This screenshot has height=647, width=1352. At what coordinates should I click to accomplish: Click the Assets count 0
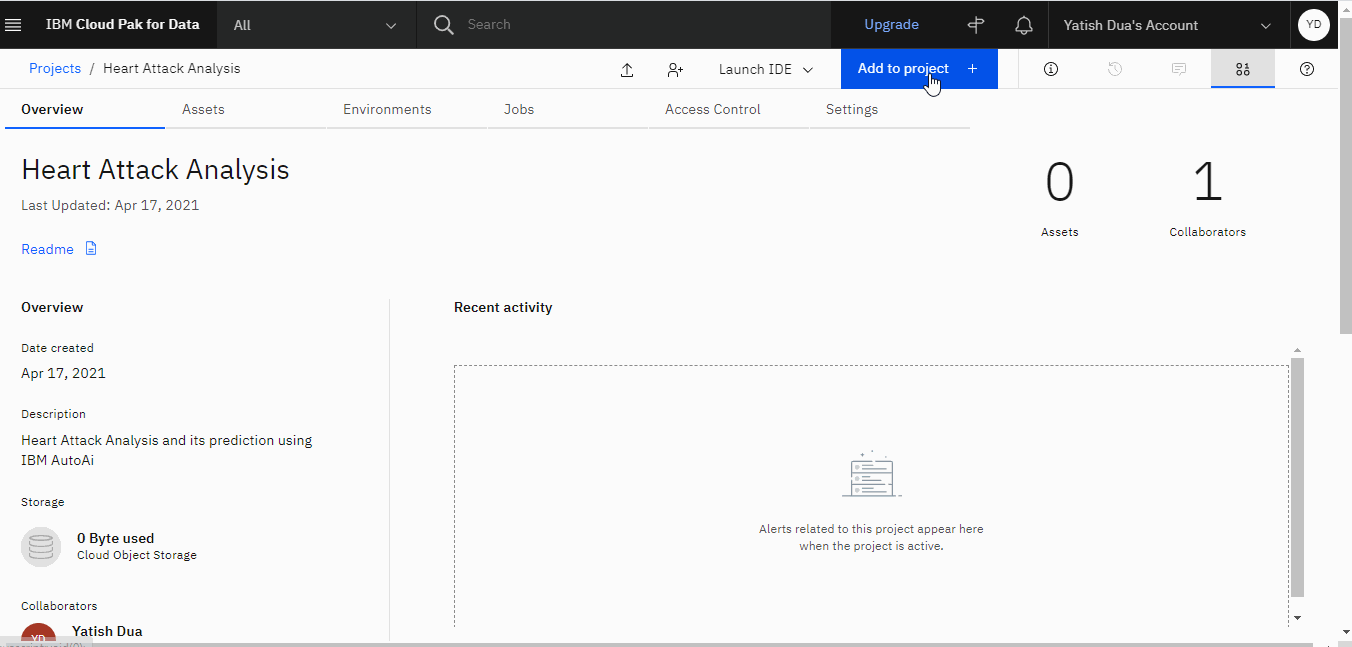tap(1059, 183)
